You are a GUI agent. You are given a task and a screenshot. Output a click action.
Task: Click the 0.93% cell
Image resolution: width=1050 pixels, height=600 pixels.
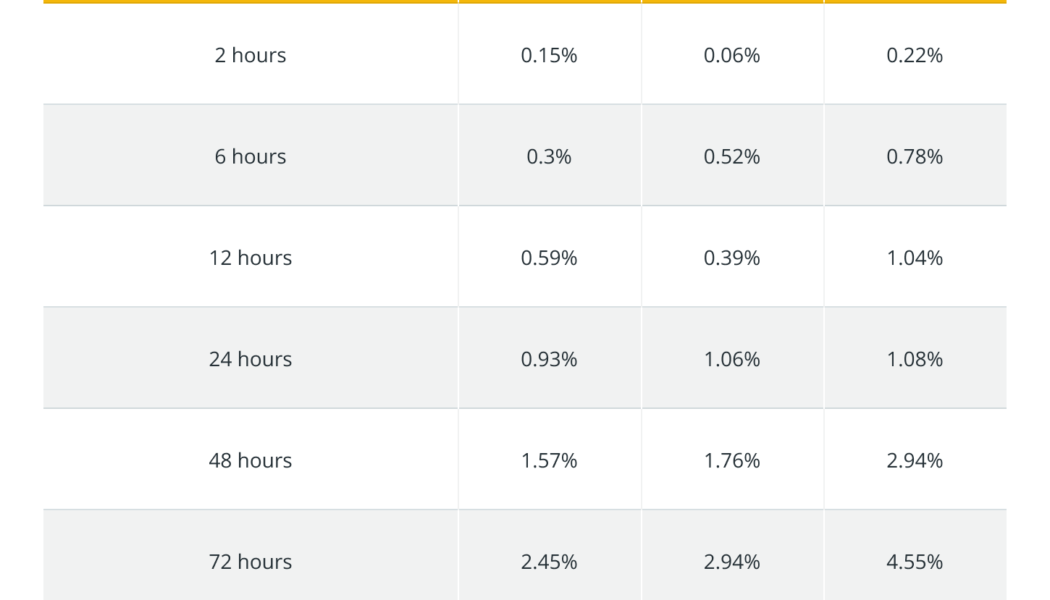549,359
